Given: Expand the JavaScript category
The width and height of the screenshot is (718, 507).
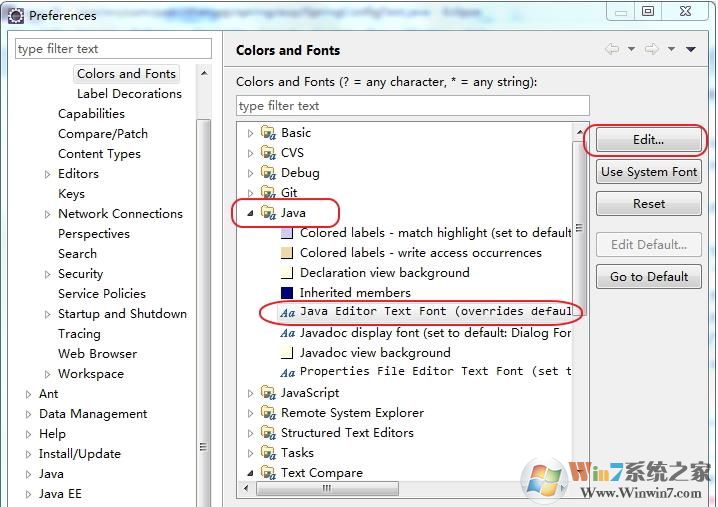Looking at the screenshot, I should 250,393.
